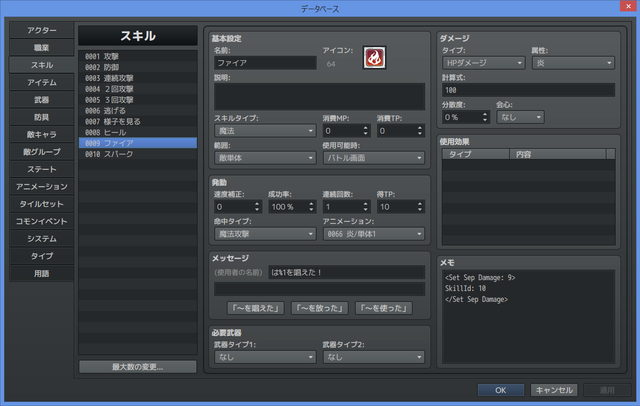Viewport: 640px width, 406px height.
Task: Switch to the 職業 tab
Action: pos(42,48)
